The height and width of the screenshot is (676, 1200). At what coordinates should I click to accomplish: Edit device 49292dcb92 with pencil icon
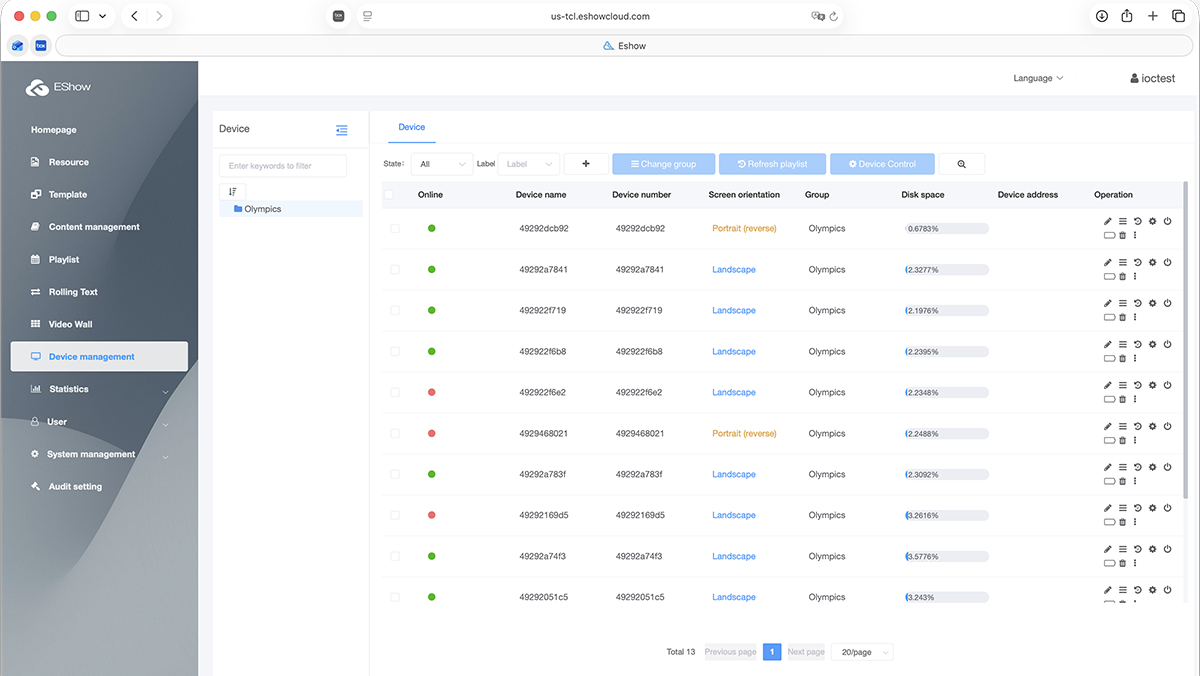(x=1107, y=221)
